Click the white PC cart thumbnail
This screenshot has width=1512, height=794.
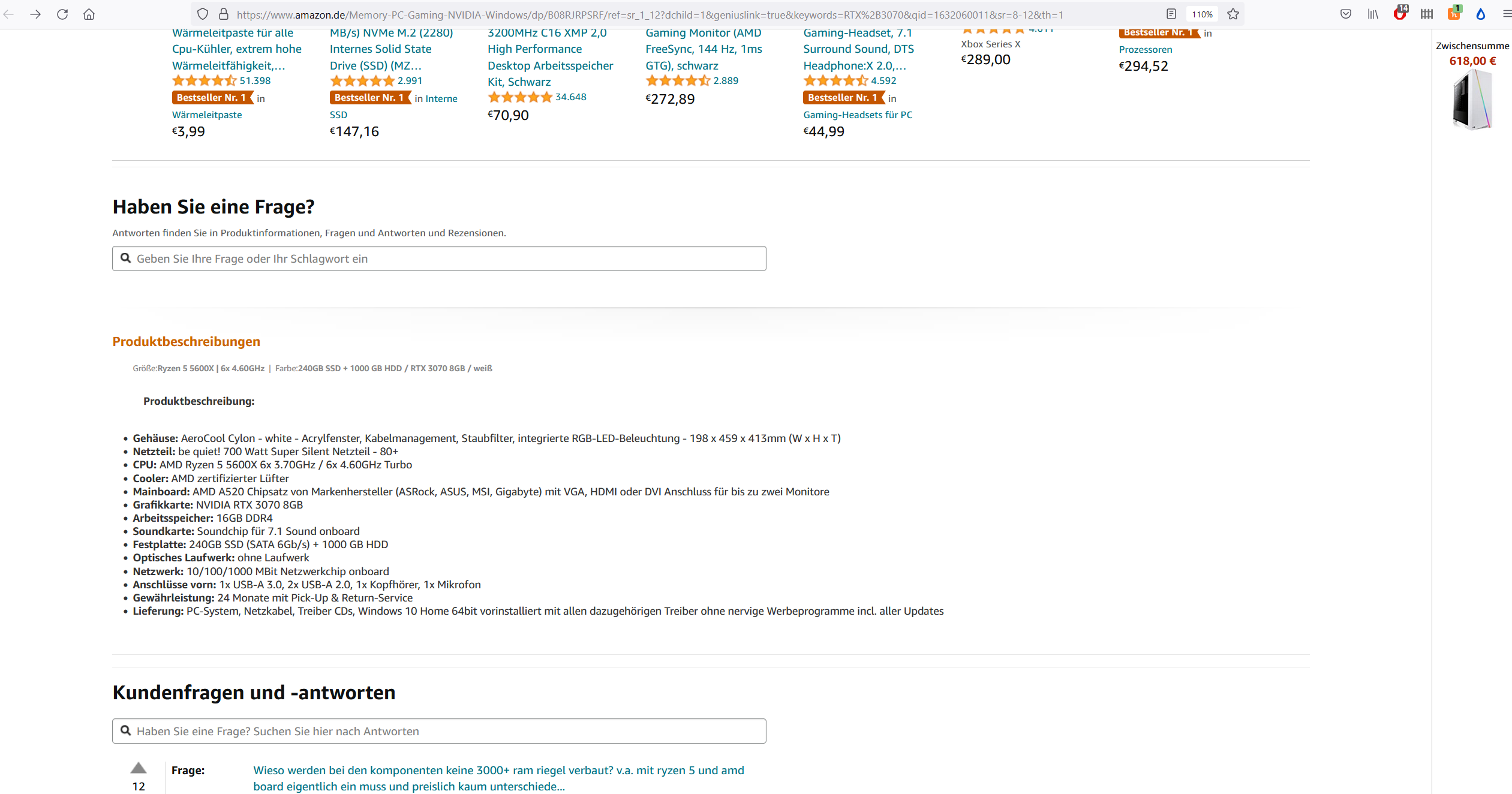pyautogui.click(x=1472, y=100)
